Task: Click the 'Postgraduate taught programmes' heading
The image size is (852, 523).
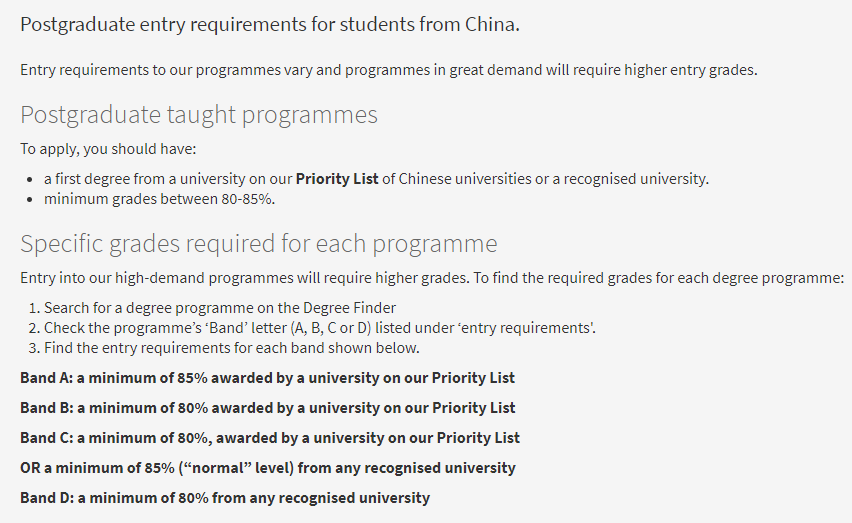Action: 199,115
